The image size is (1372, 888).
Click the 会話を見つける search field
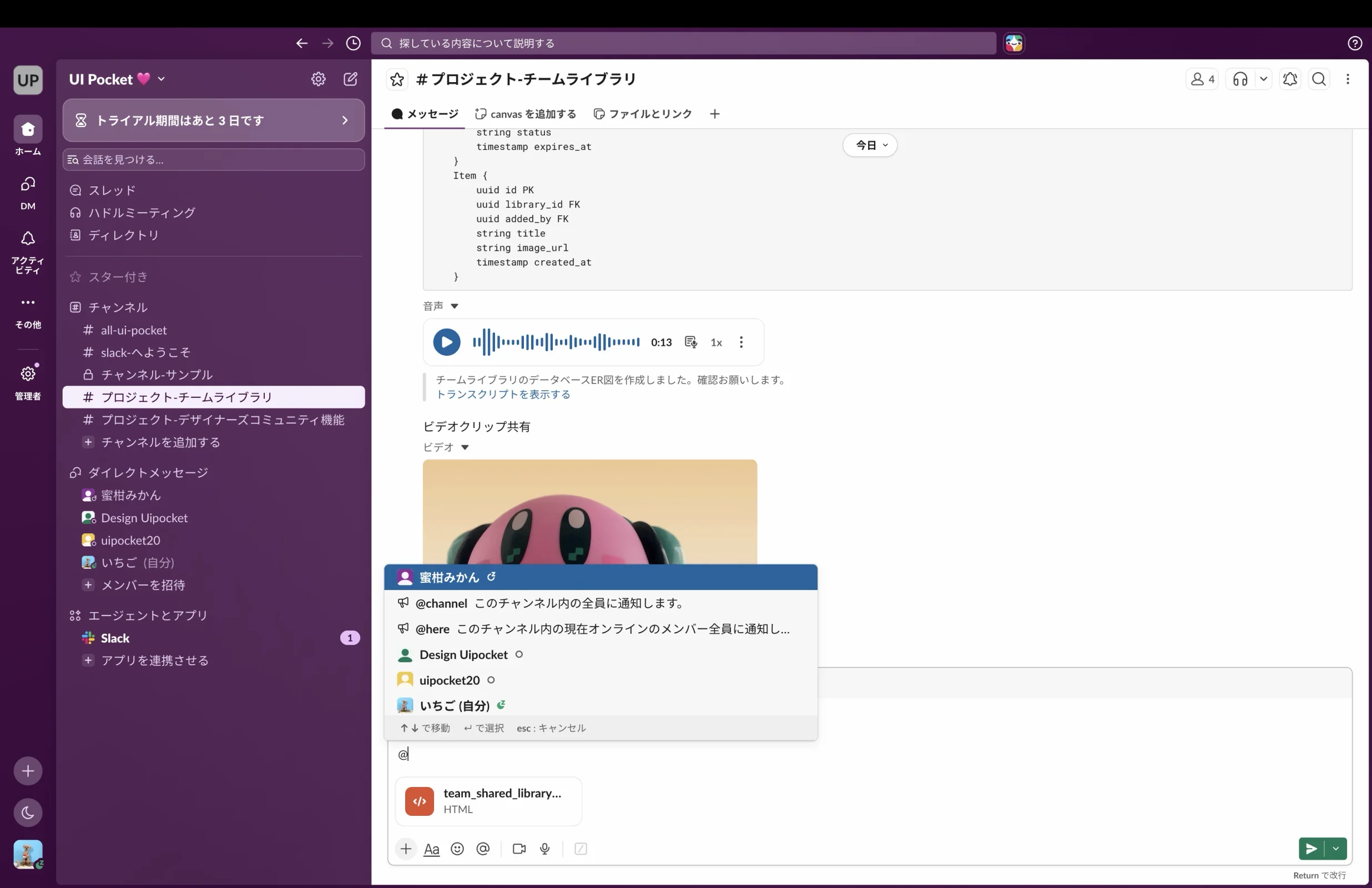pos(213,160)
